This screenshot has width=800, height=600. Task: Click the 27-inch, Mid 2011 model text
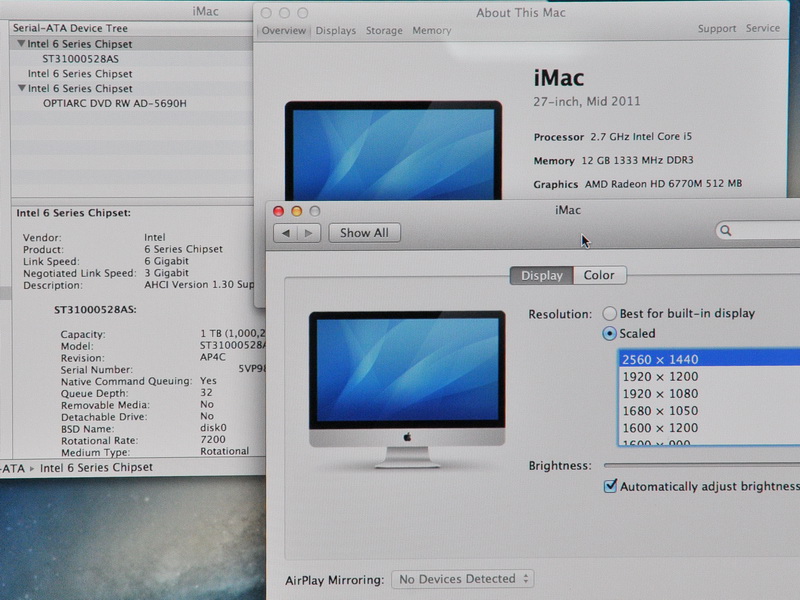click(587, 102)
